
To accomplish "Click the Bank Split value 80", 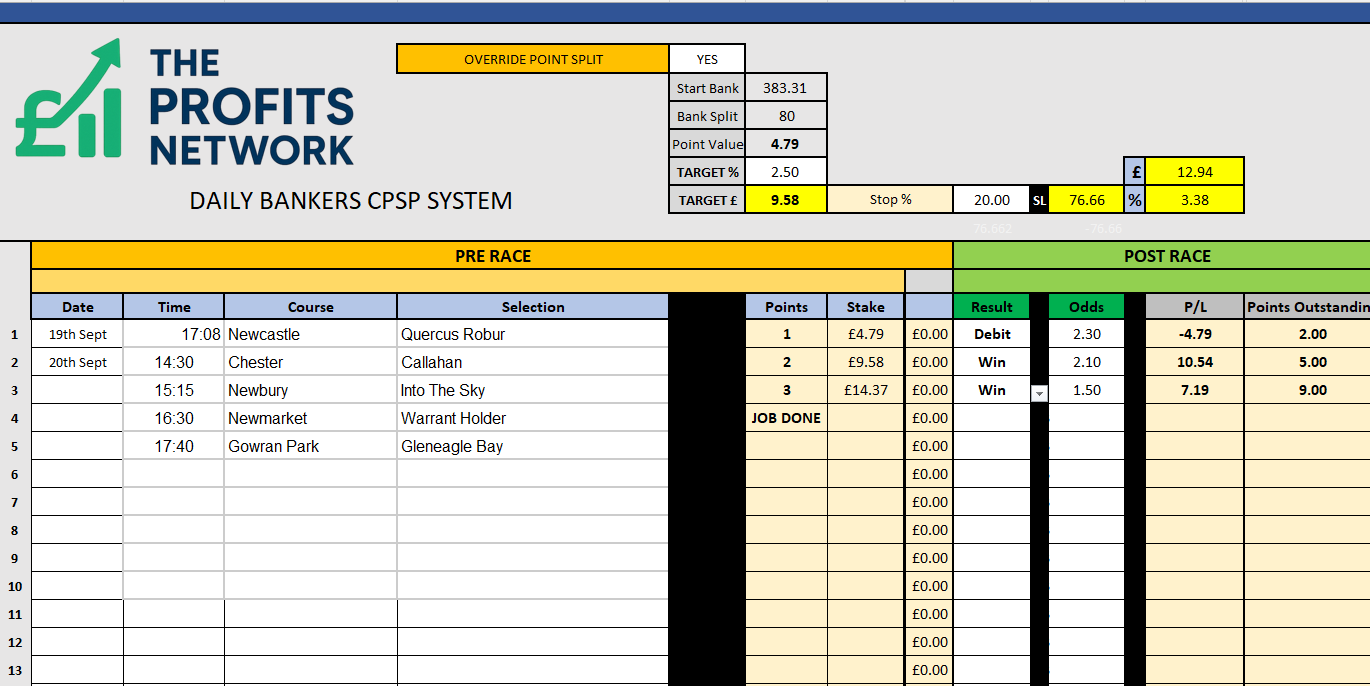I will pos(786,116).
